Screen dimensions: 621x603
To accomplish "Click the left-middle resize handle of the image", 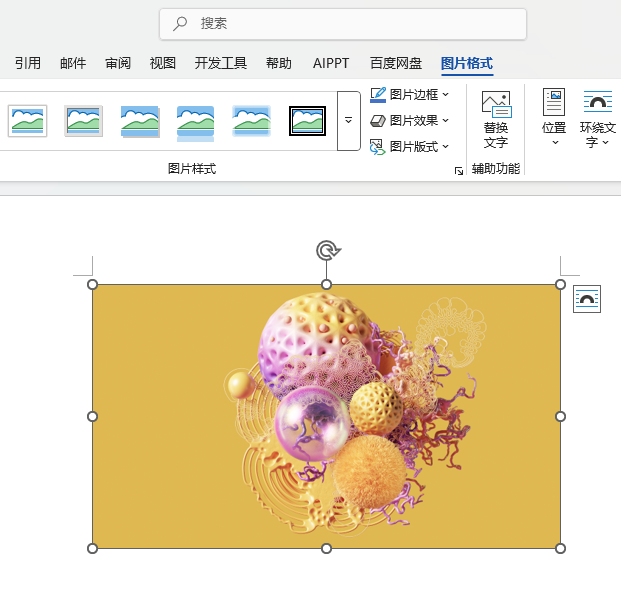I will (92, 417).
